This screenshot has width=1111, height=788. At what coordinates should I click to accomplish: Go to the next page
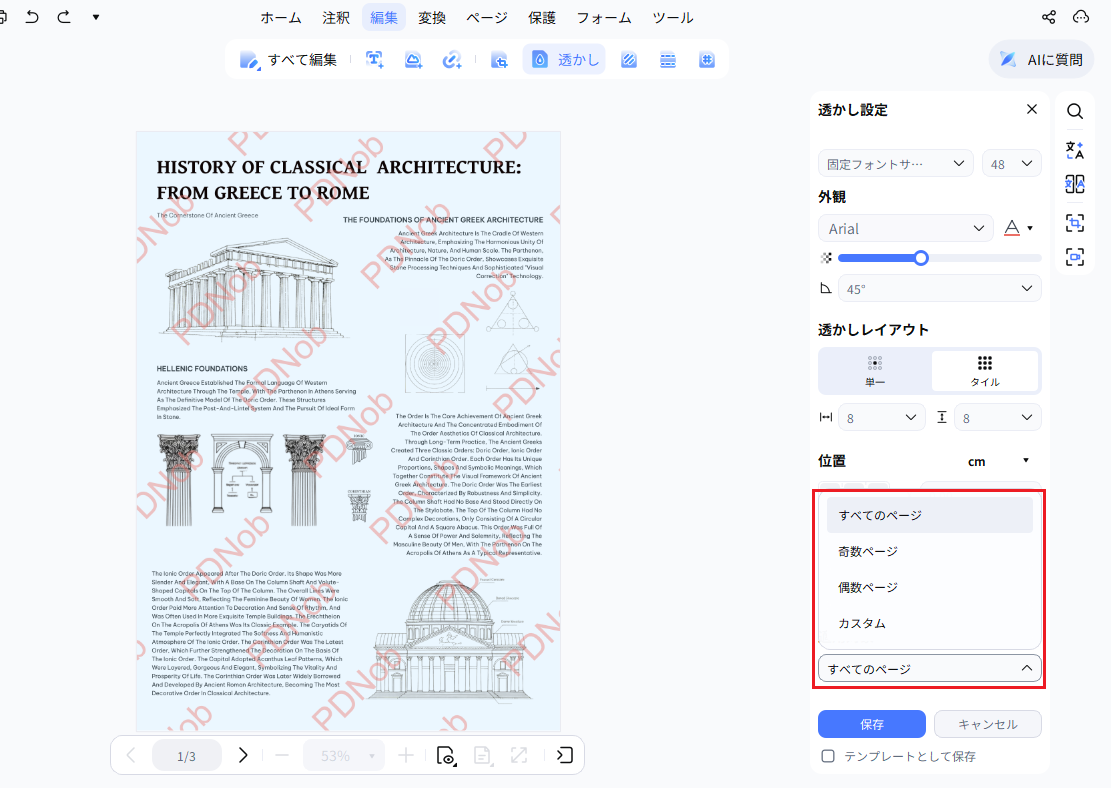click(x=243, y=755)
